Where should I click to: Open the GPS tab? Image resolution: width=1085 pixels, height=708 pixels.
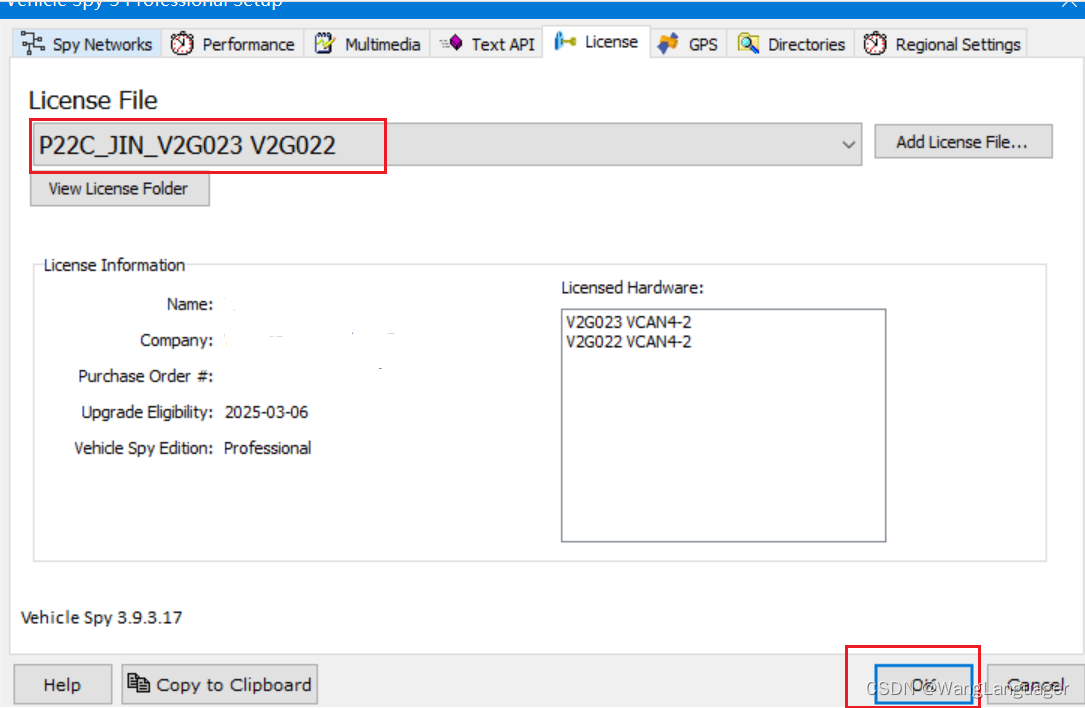689,44
